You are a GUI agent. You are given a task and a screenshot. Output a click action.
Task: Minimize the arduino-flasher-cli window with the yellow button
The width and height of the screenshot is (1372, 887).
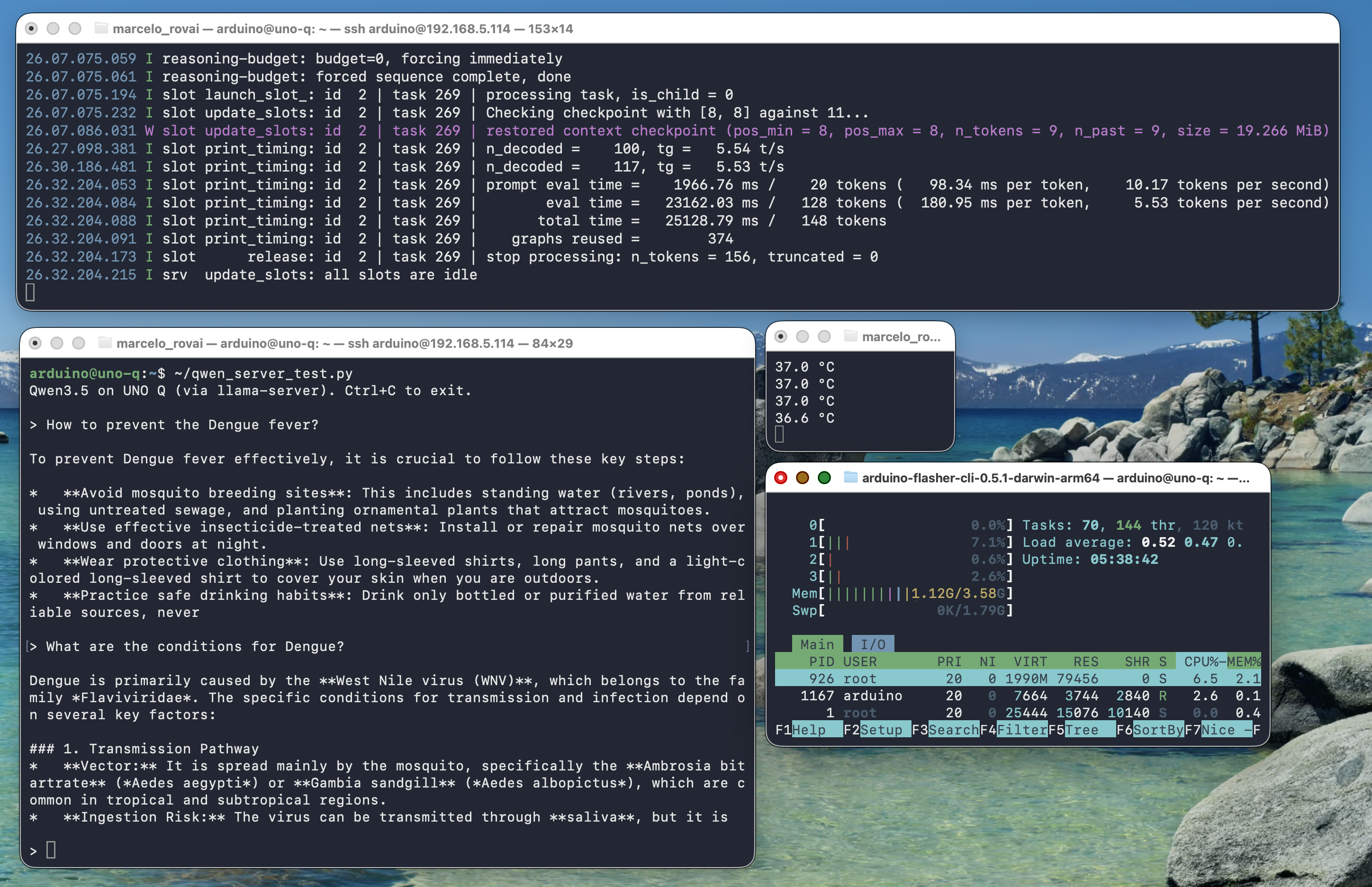(803, 478)
